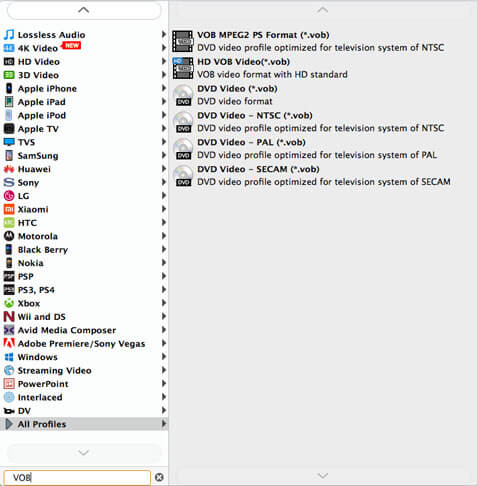Click the DVD Video - PAL disc icon
The width and height of the screenshot is (477, 486).
pyautogui.click(x=183, y=149)
